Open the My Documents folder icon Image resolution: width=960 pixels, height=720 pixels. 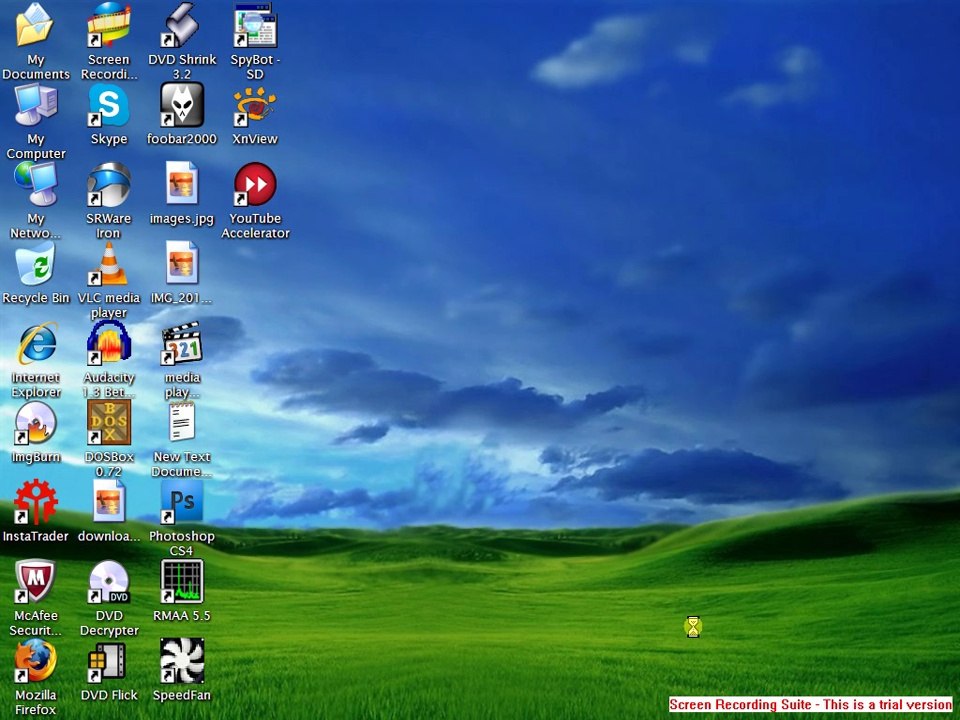click(36, 24)
